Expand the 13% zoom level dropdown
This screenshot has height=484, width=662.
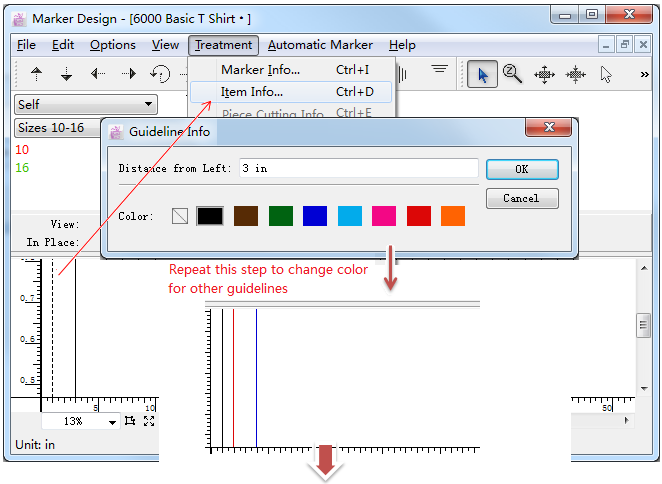[x=112, y=422]
